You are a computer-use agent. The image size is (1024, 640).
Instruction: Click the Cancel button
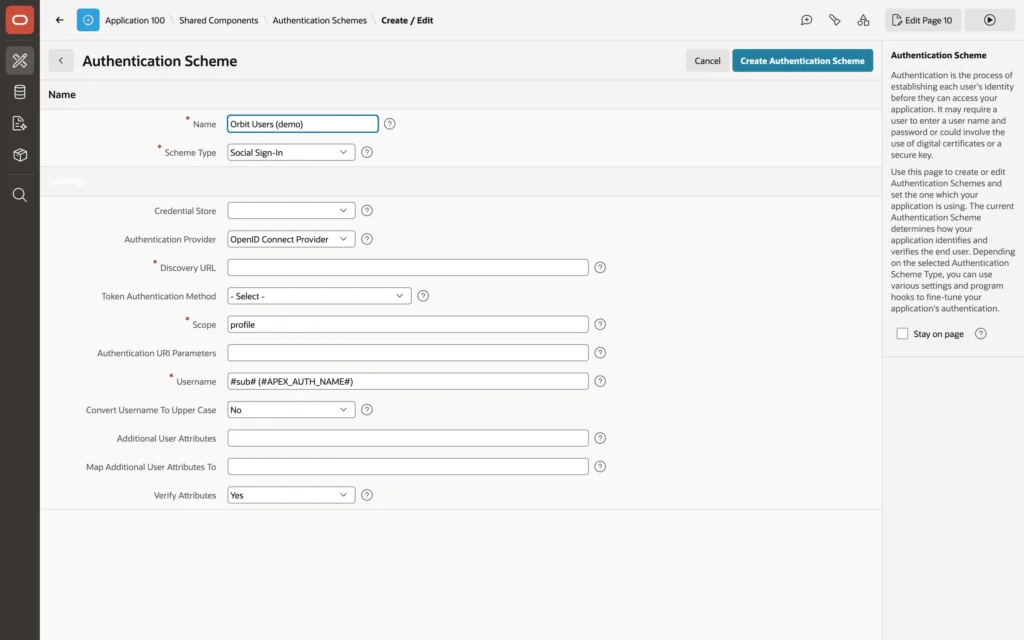(x=707, y=61)
